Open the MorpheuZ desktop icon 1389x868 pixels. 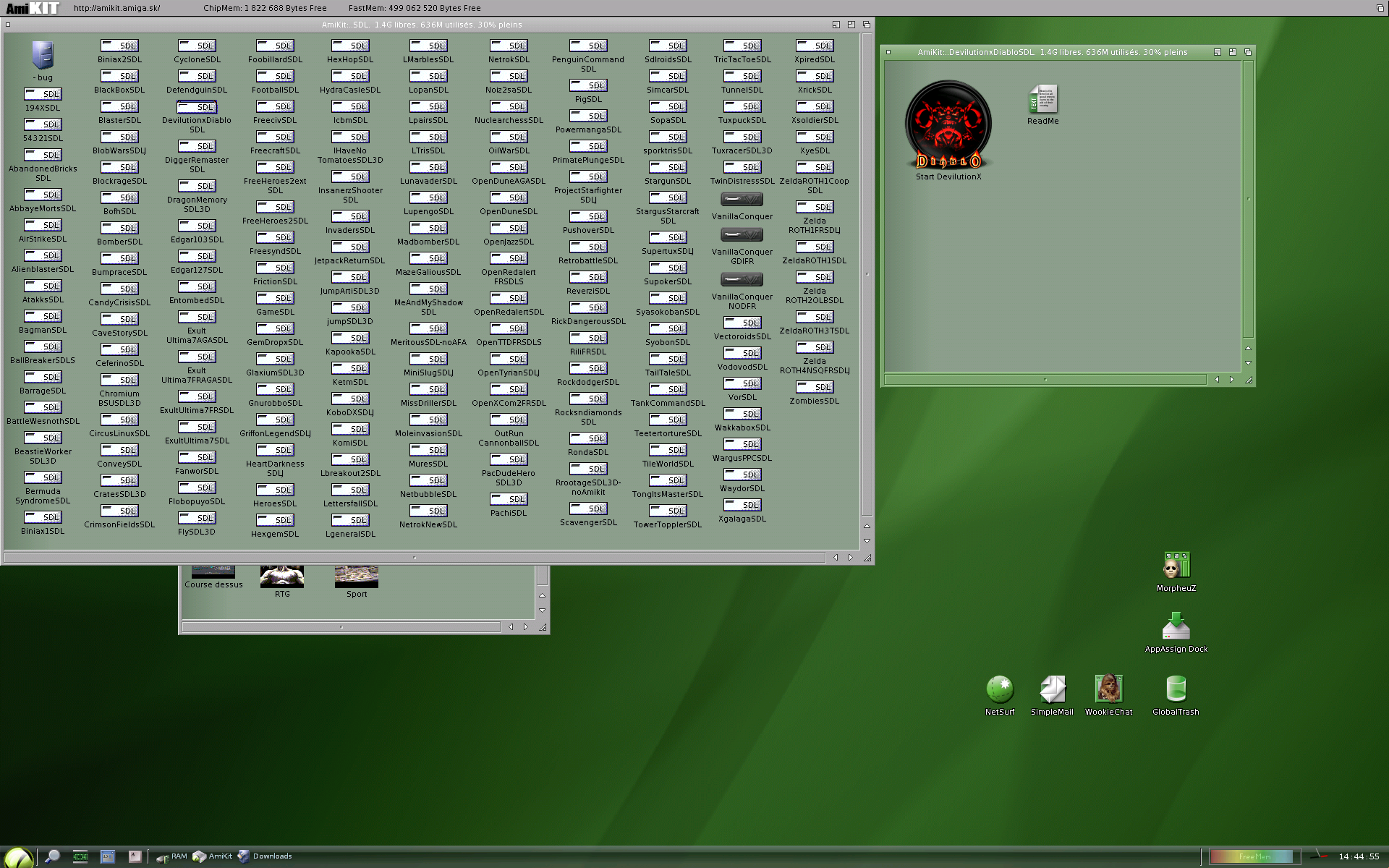[x=1176, y=565]
